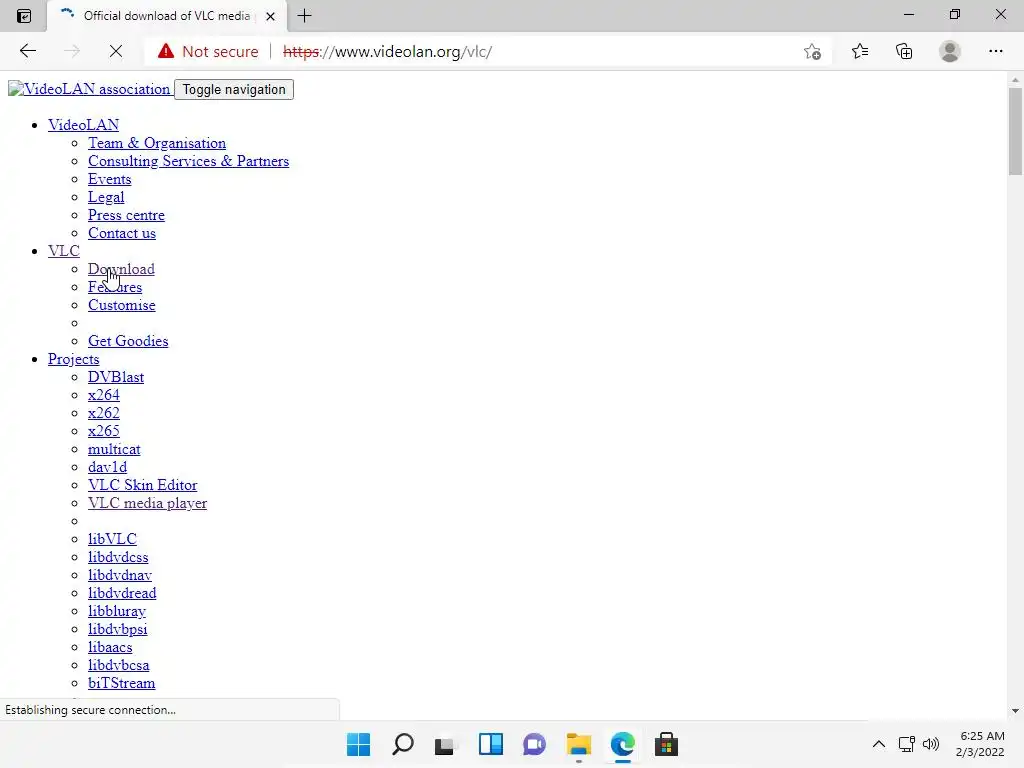Open the Projects link

pyautogui.click(x=73, y=359)
